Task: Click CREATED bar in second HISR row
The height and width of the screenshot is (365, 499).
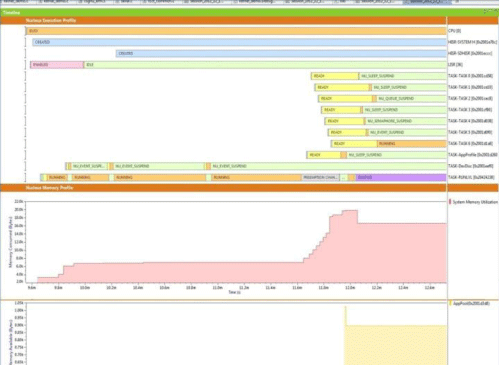Action: pyautogui.click(x=281, y=53)
